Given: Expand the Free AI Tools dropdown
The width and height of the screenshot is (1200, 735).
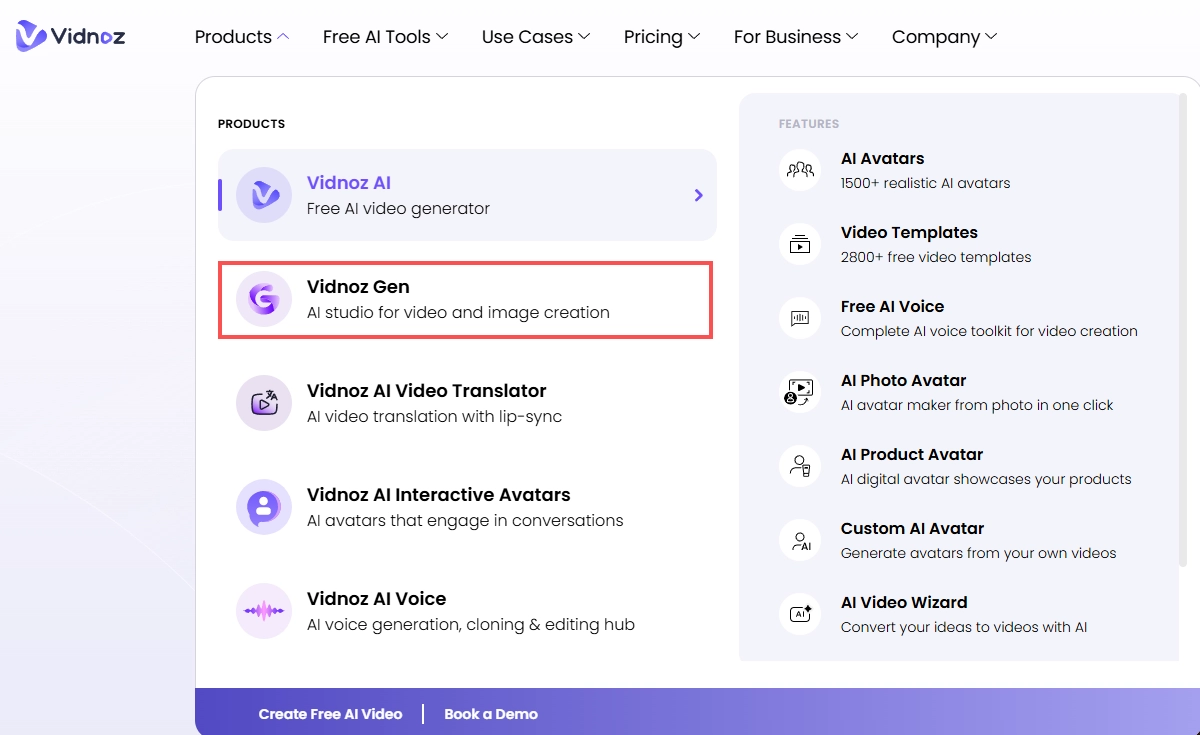Looking at the screenshot, I should [x=385, y=36].
